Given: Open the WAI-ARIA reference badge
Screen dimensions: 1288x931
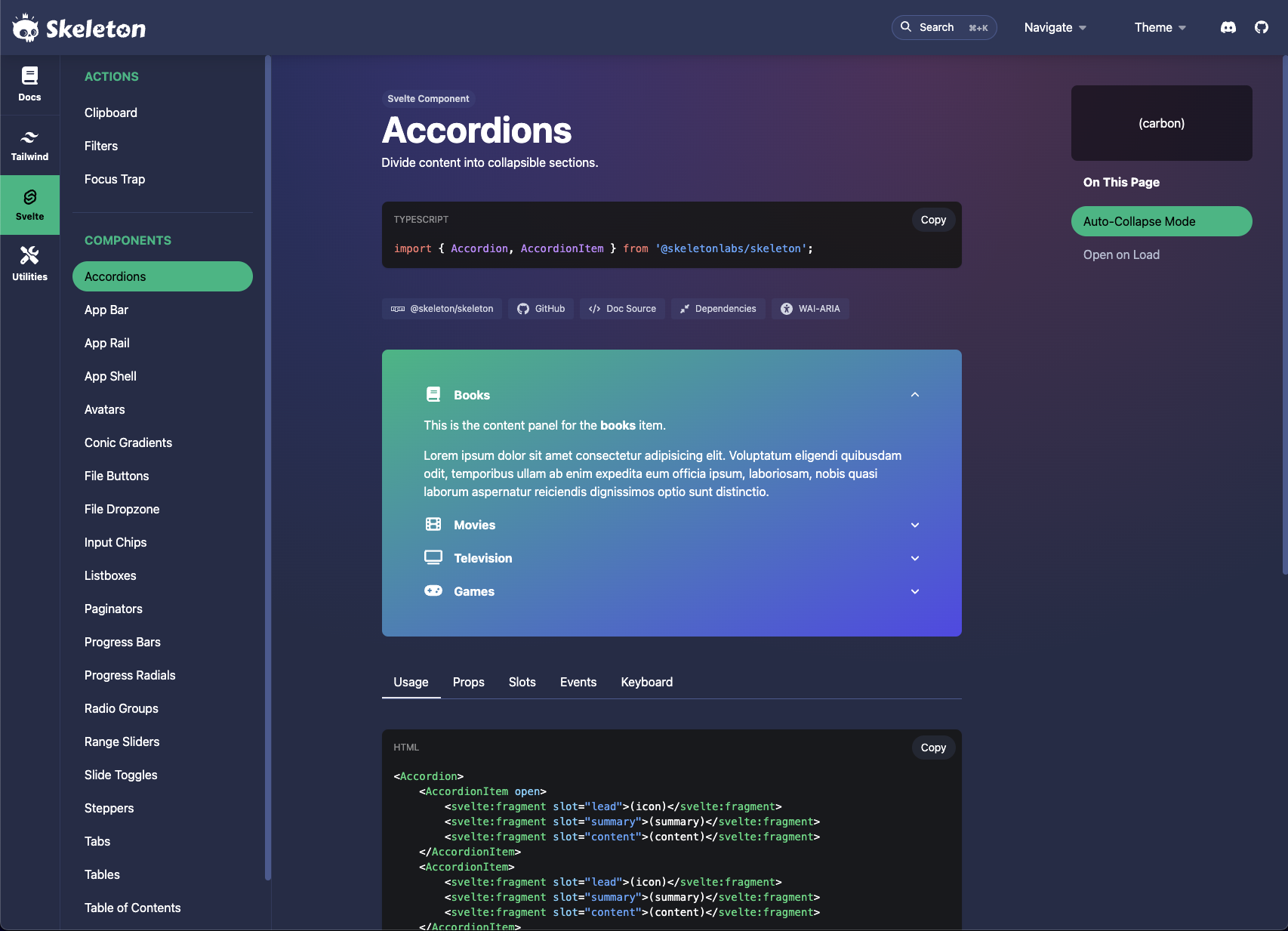Looking at the screenshot, I should (x=810, y=308).
